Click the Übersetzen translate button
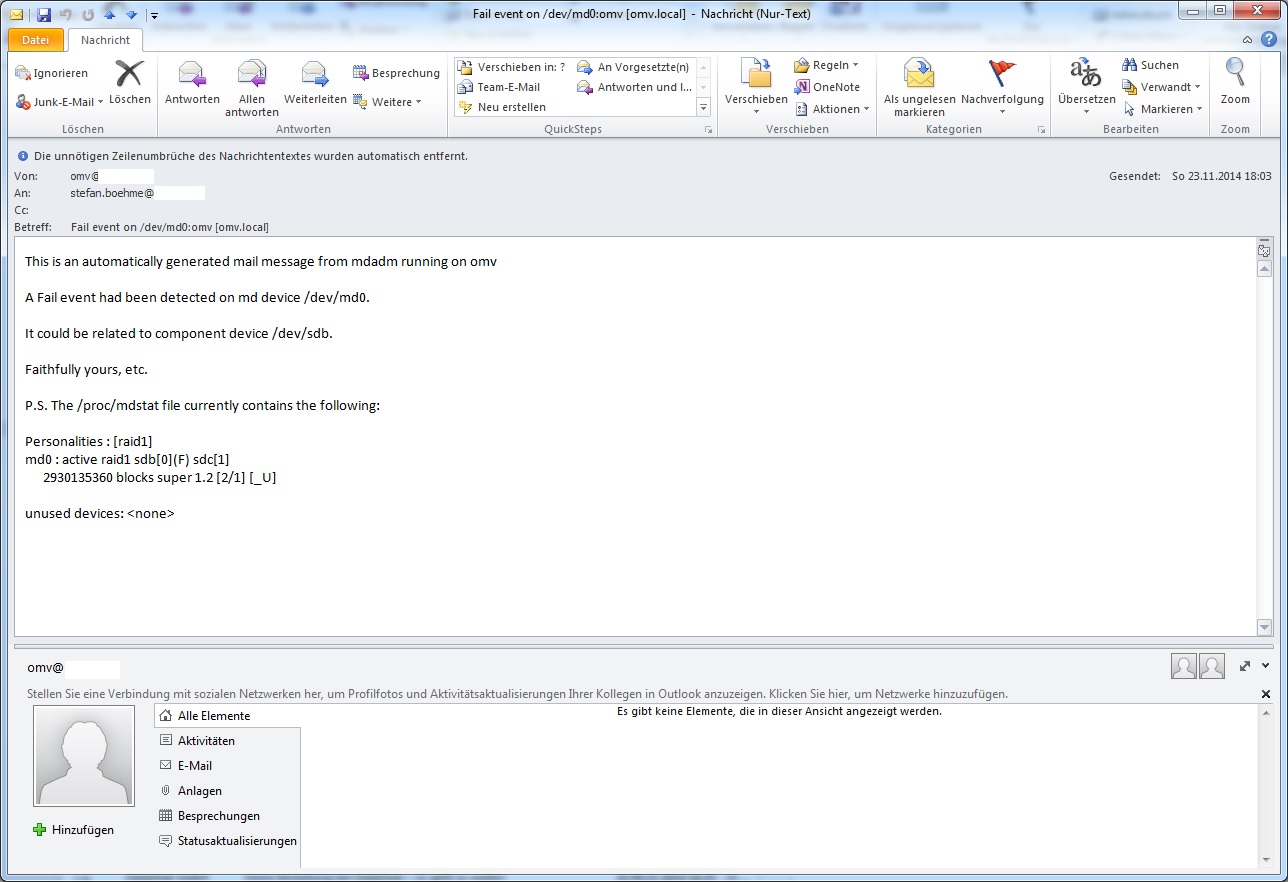 click(1086, 88)
